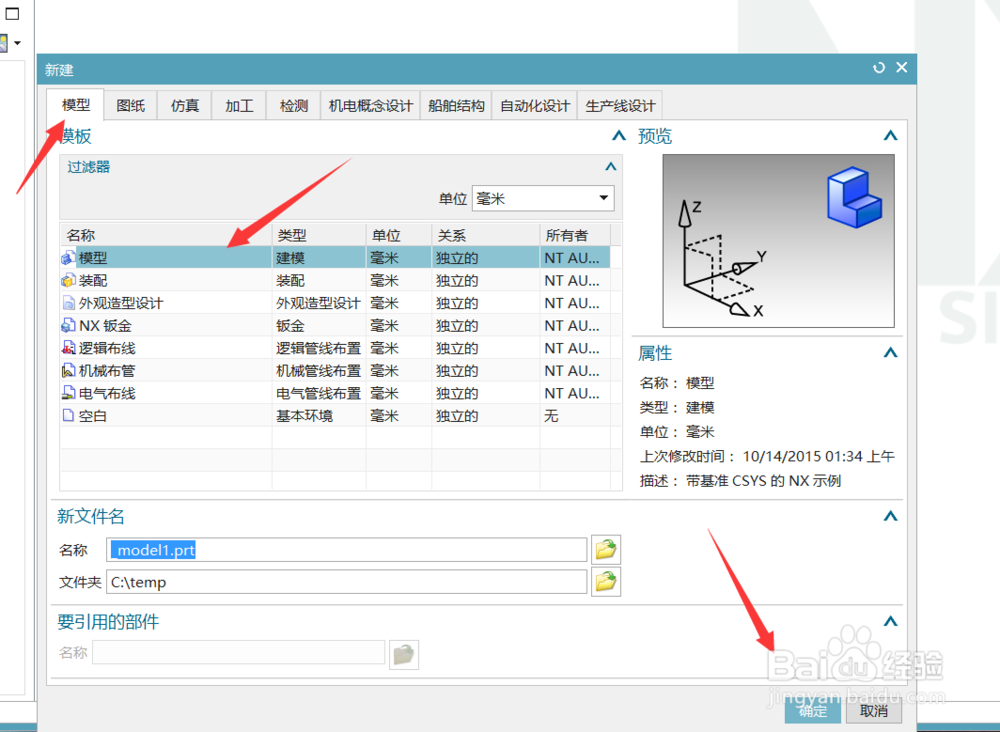Image resolution: width=1000 pixels, height=732 pixels.
Task: Close the 新建 dialog
Action: pos(902,67)
